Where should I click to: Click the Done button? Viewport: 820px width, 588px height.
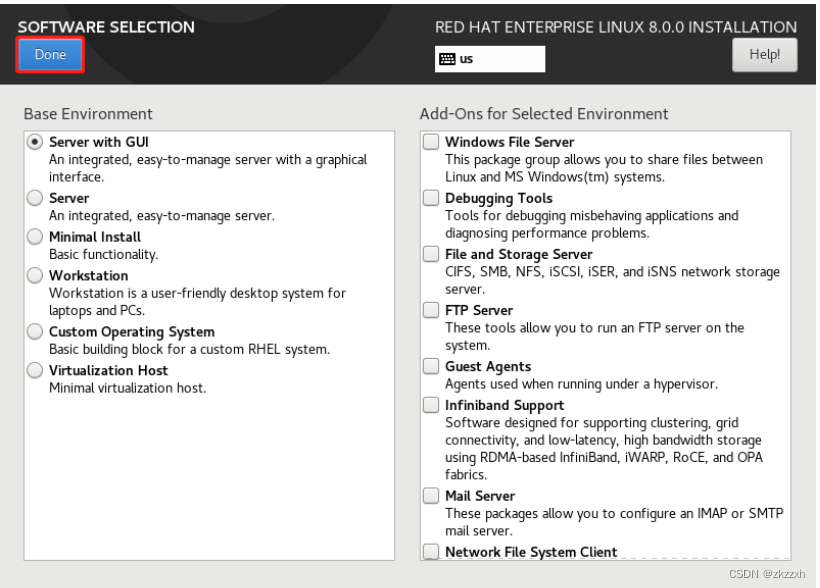point(50,55)
